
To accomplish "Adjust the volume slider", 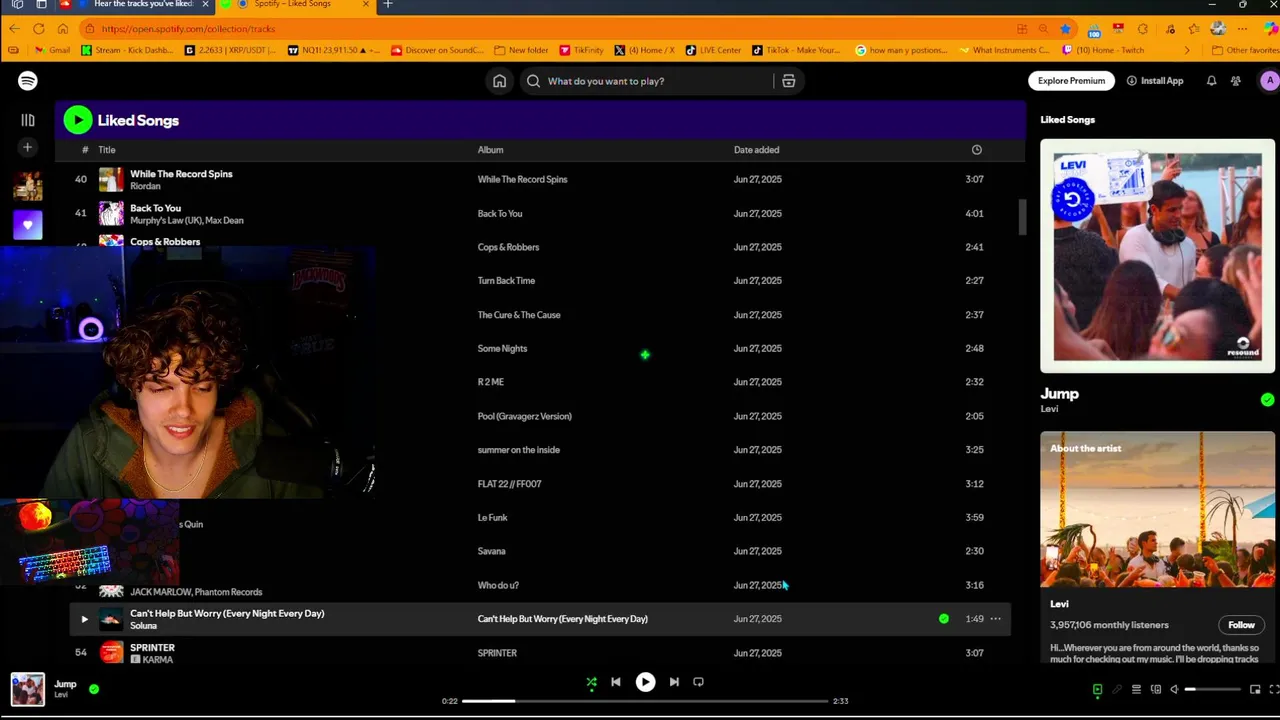I will [x=1215, y=690].
